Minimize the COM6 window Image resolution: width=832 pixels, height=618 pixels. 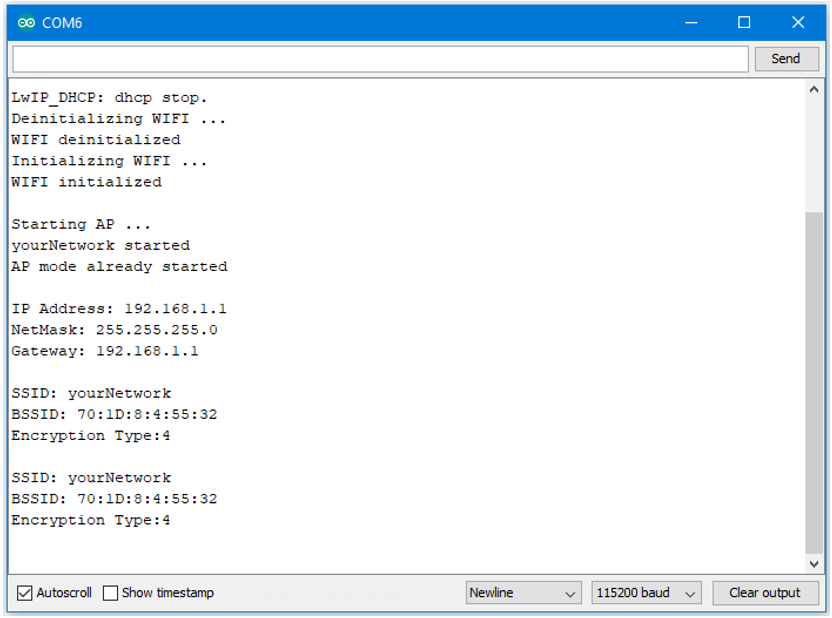pyautogui.click(x=691, y=23)
